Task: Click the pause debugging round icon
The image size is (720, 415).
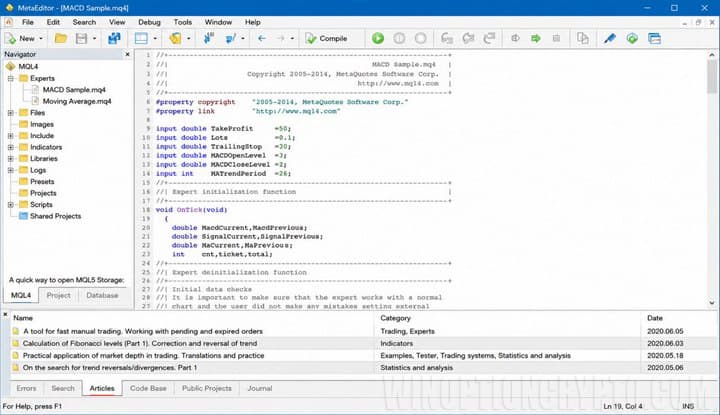Action: pos(399,39)
